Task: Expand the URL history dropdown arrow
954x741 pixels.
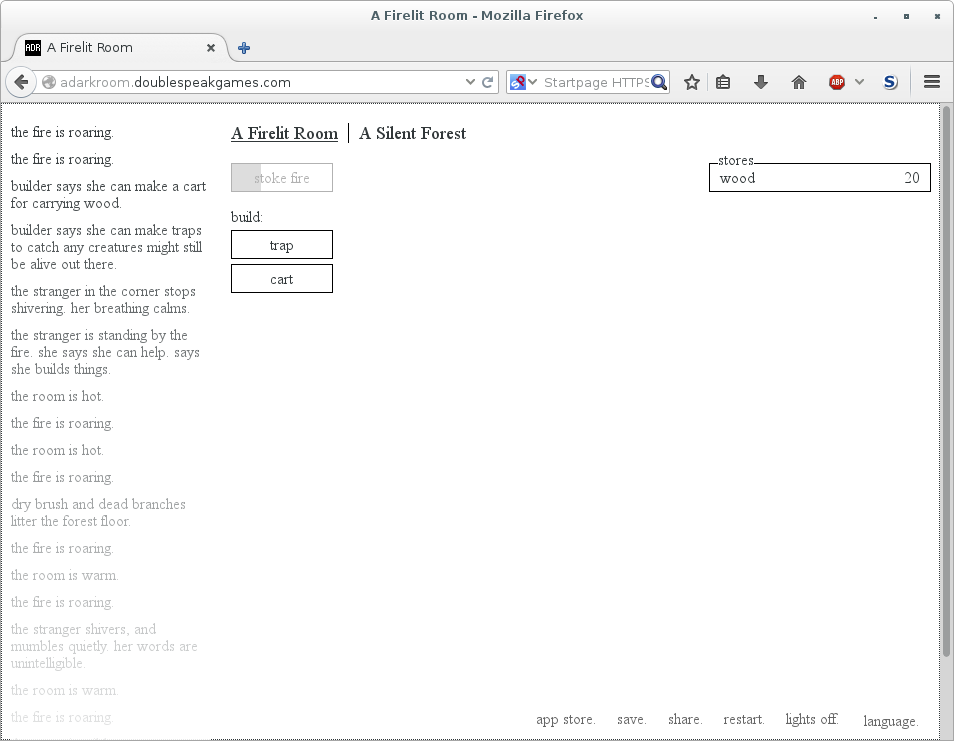Action: click(x=470, y=83)
